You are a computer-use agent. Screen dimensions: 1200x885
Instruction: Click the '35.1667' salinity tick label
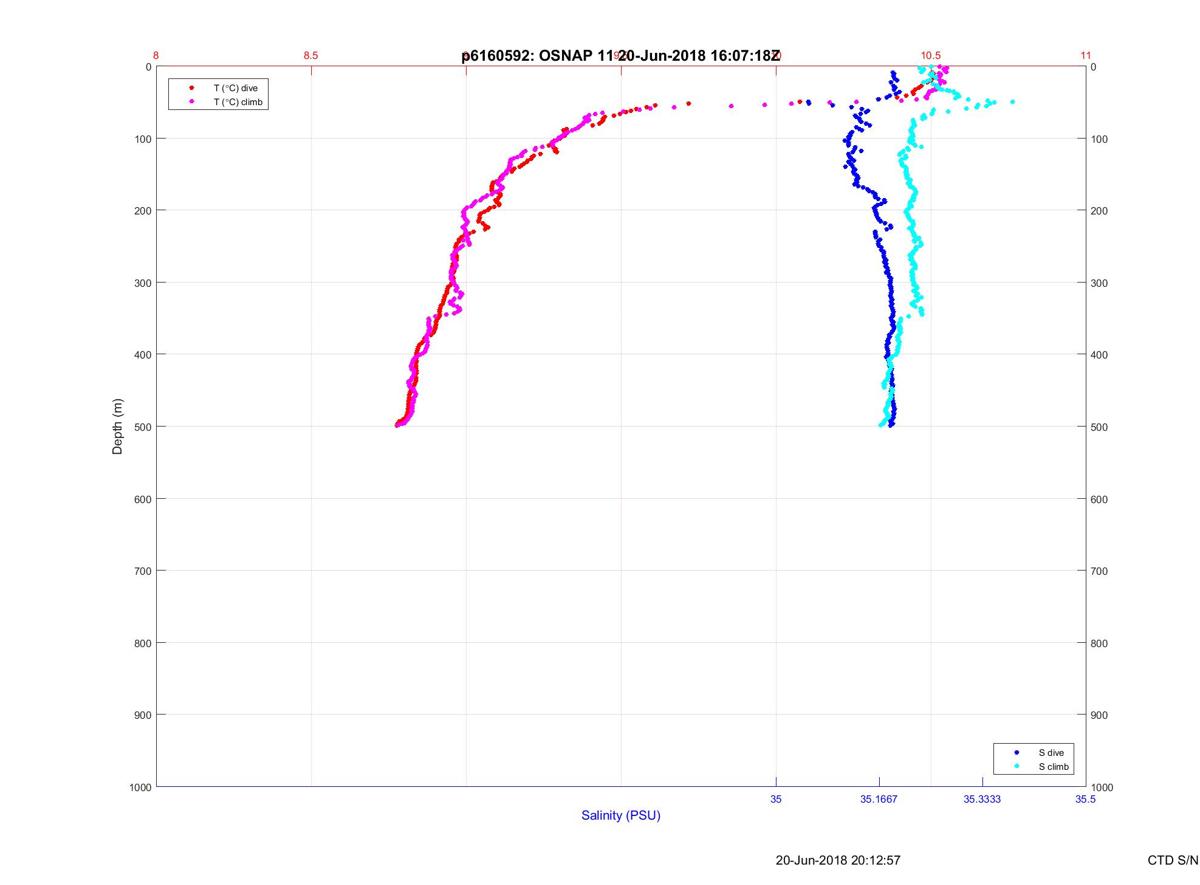pyautogui.click(x=879, y=799)
